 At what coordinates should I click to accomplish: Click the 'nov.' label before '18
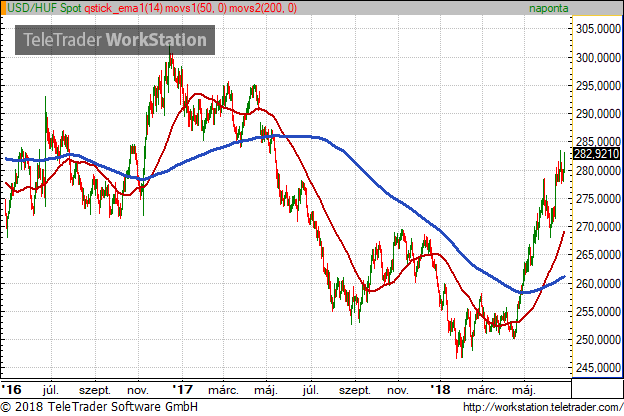pos(398,390)
